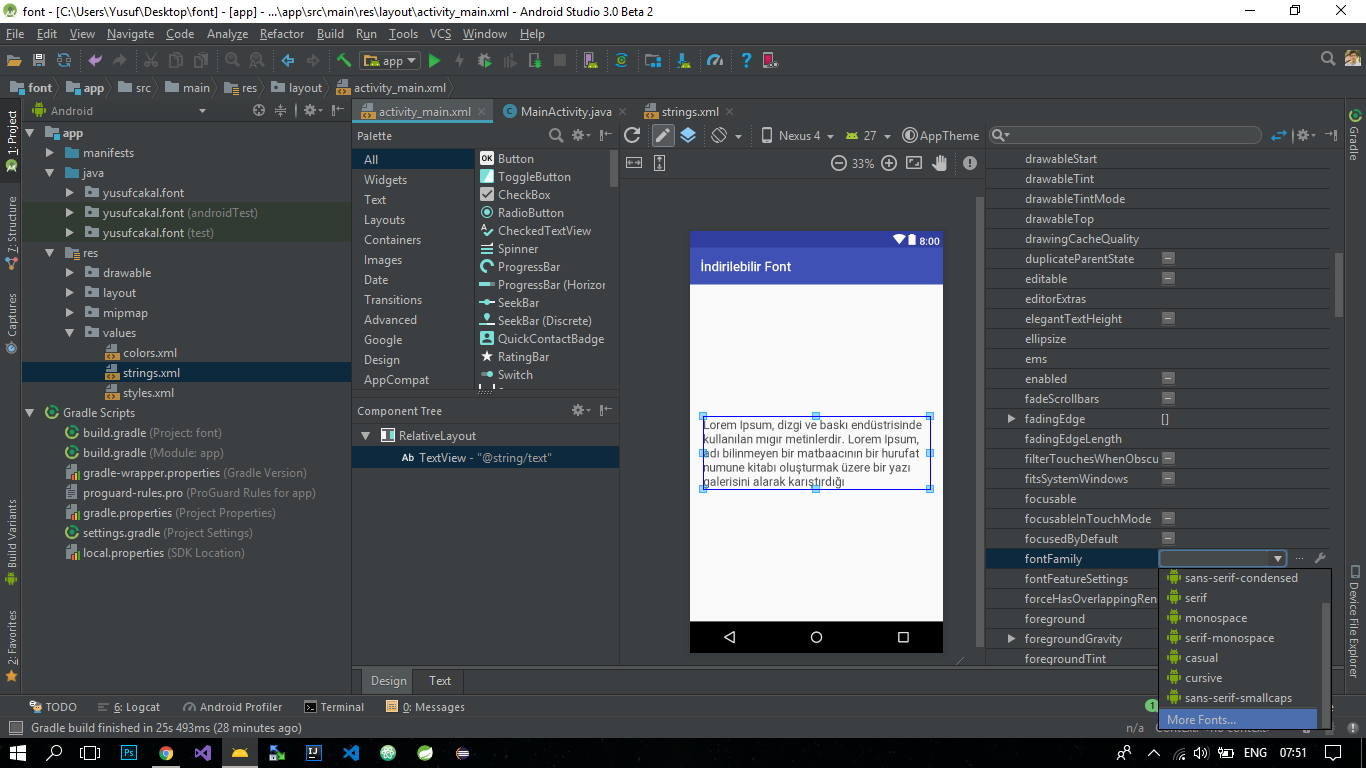Click Save All floppy disk icon
Viewport: 1366px width, 768px height.
tap(39, 61)
